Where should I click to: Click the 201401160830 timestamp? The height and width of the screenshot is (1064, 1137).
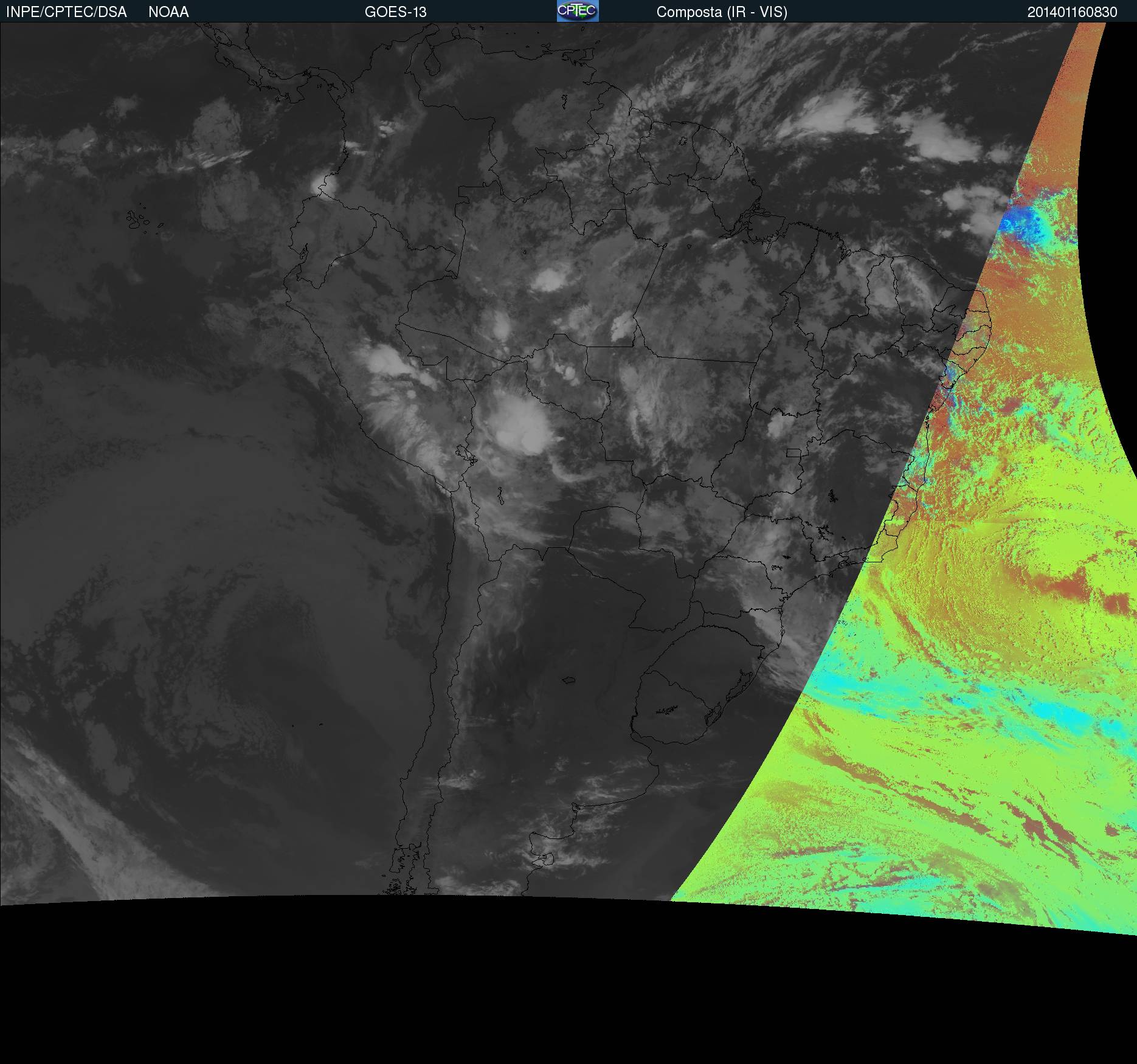coord(1073,12)
